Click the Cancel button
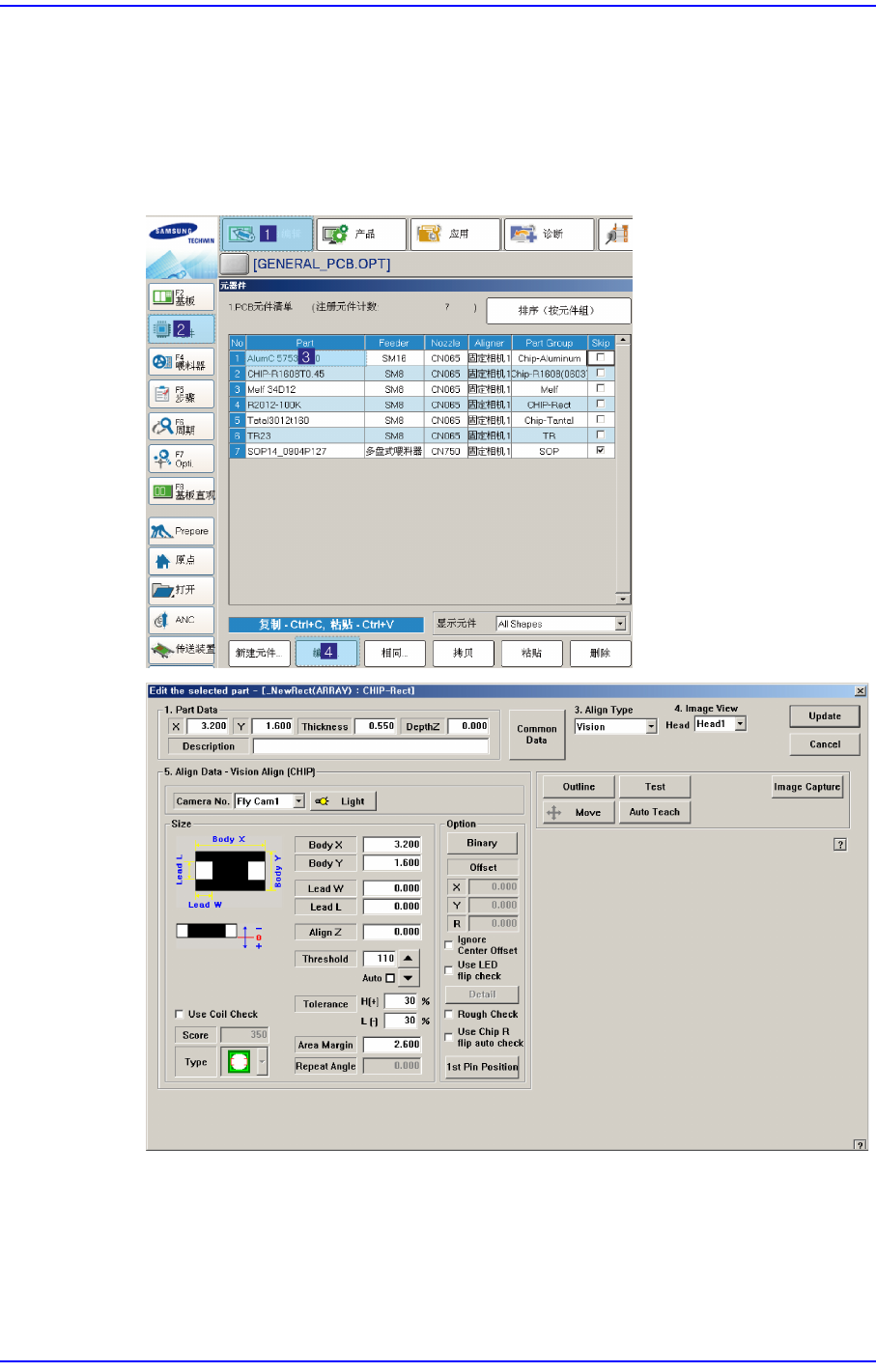The width and height of the screenshot is (876, 1372). (825, 744)
